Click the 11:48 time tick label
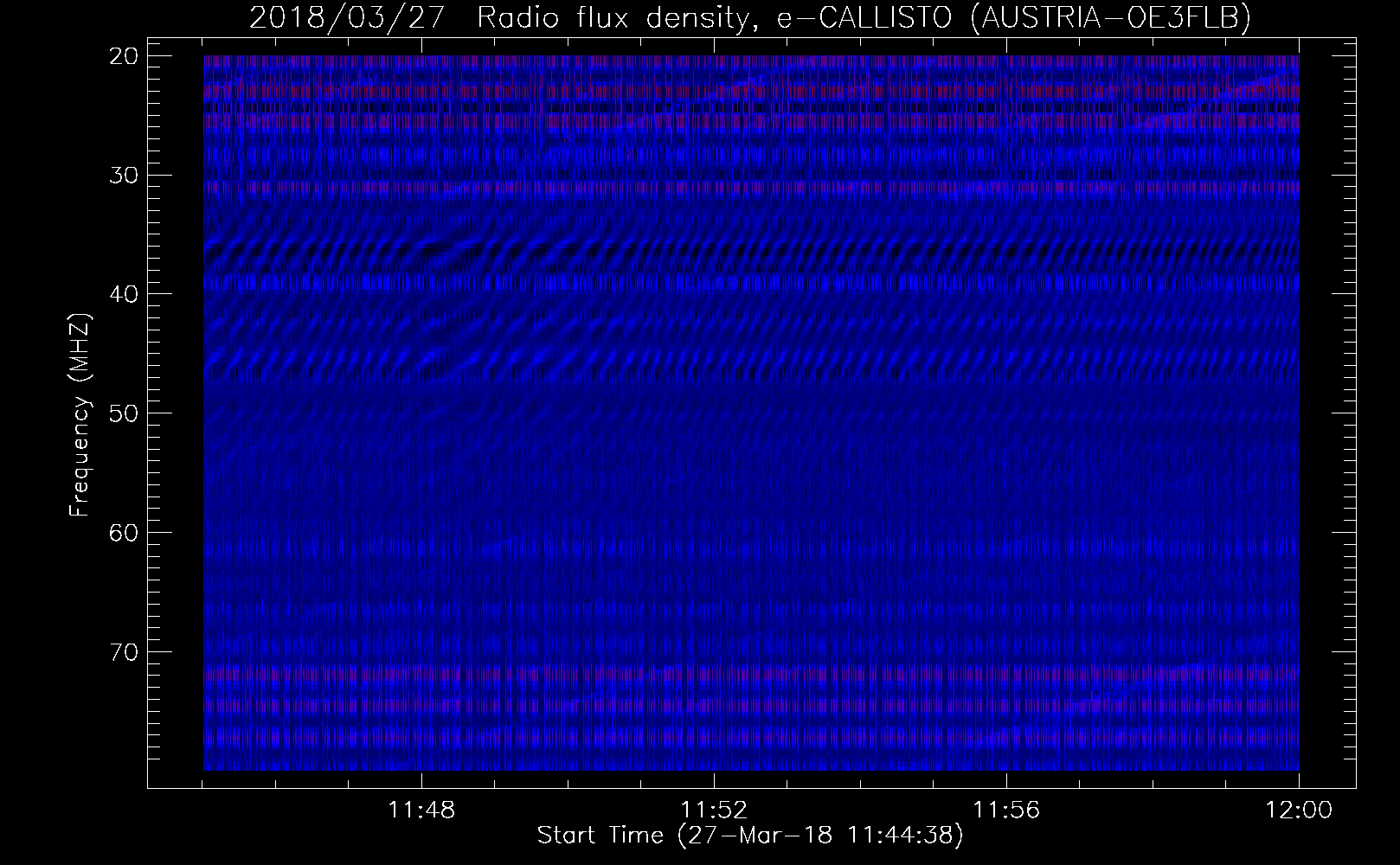 tap(421, 811)
